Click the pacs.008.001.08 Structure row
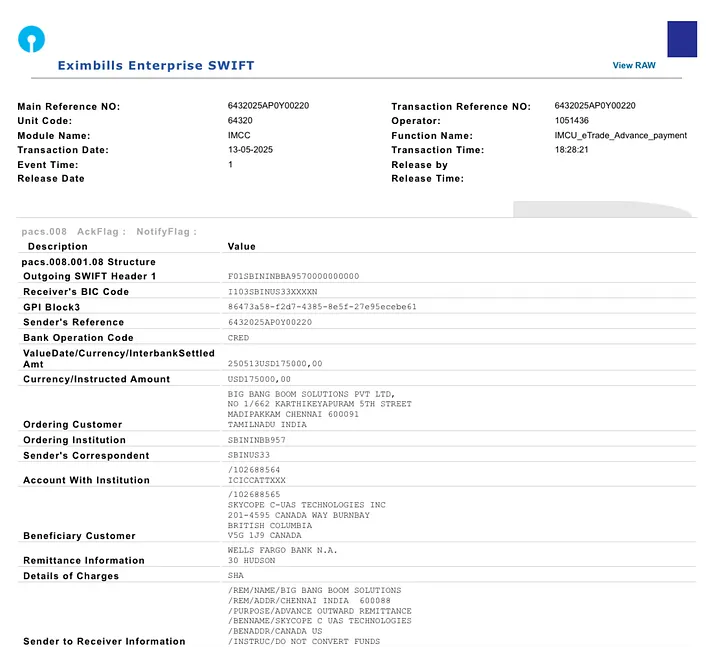This screenshot has width=720, height=647. click(89, 262)
